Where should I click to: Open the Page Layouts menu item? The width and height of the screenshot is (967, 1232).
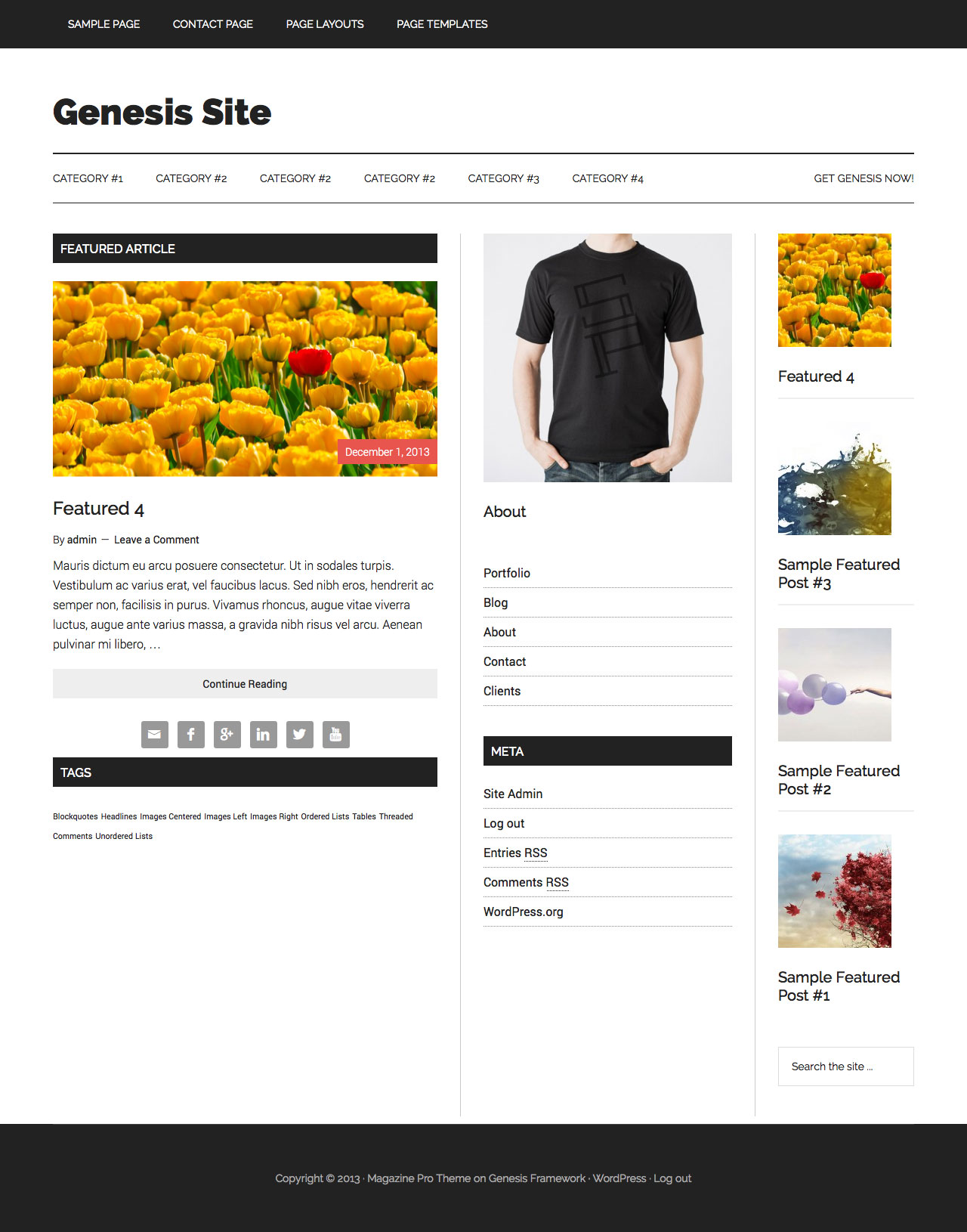point(325,24)
